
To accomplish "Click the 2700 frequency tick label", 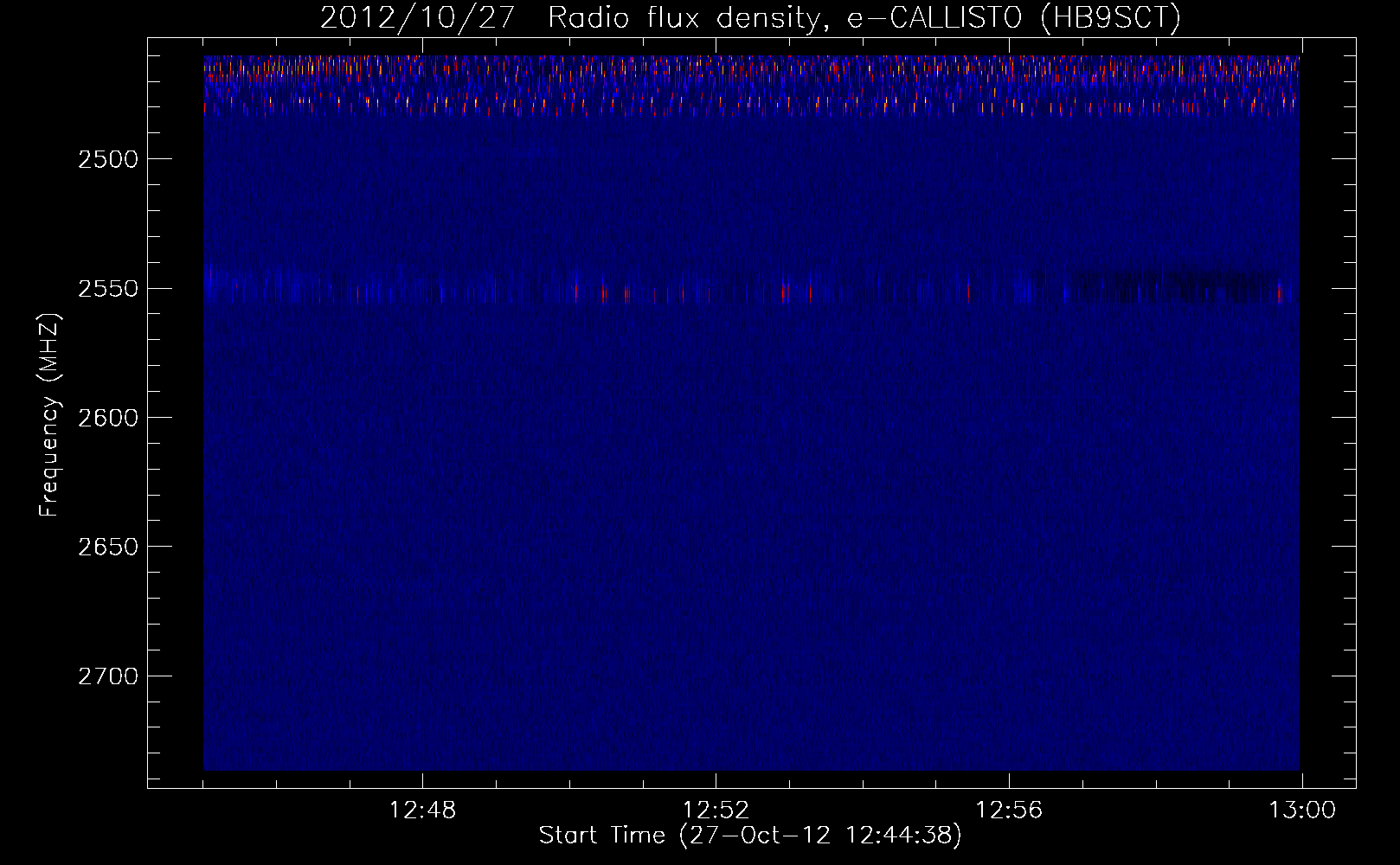I will [107, 676].
